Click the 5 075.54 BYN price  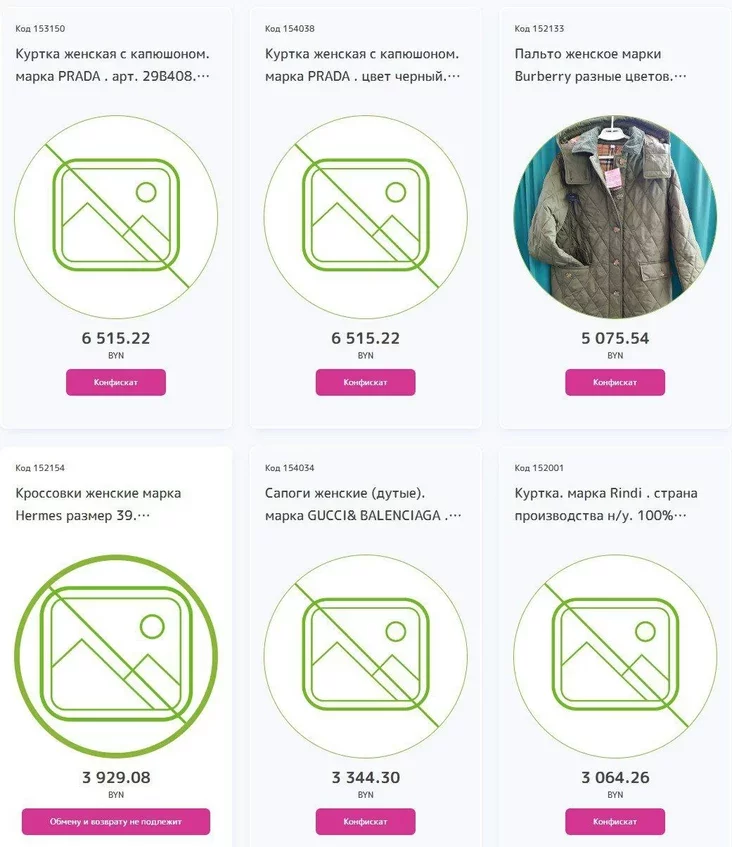point(615,338)
